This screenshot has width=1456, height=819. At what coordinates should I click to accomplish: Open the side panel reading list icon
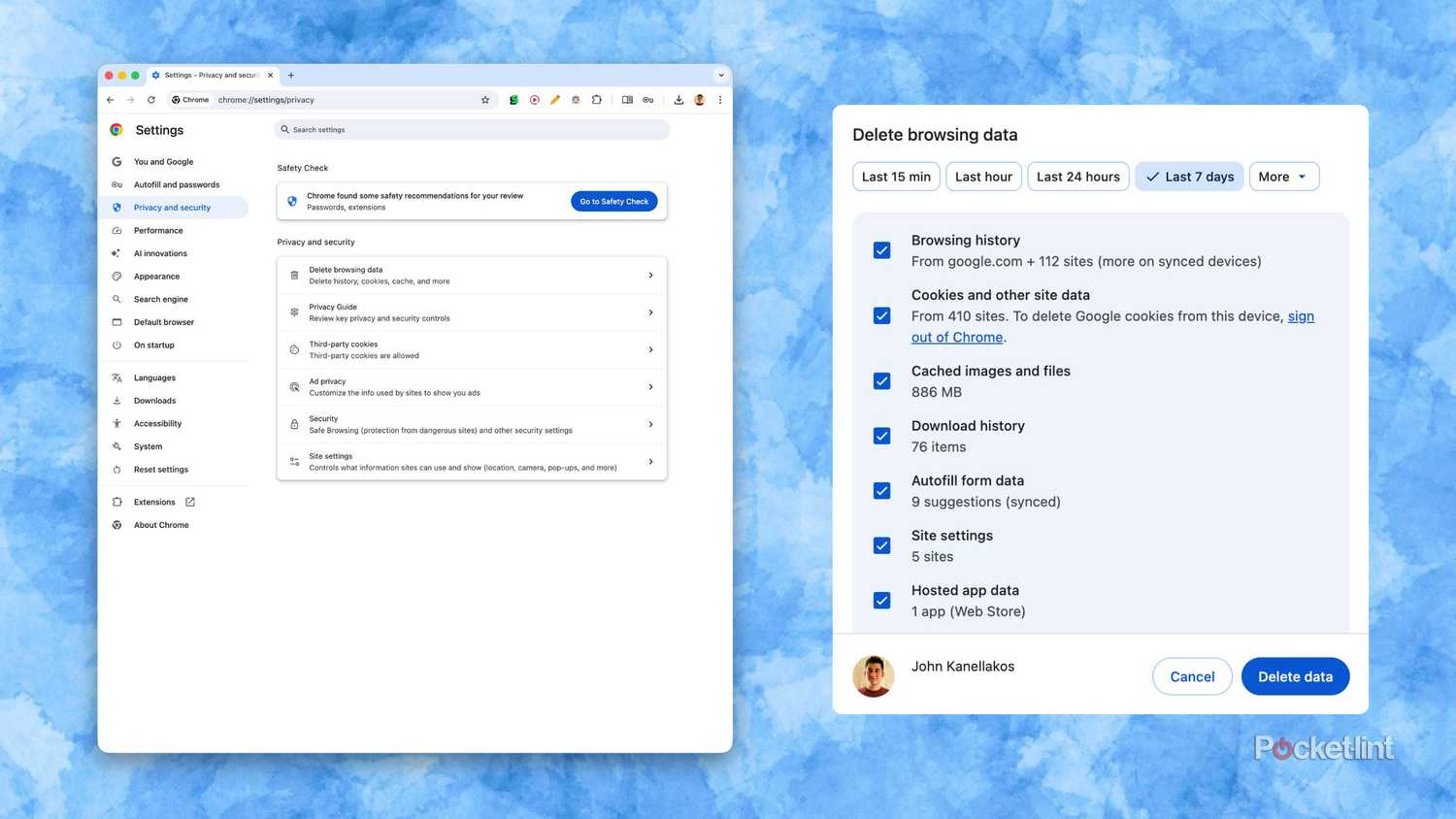627,99
